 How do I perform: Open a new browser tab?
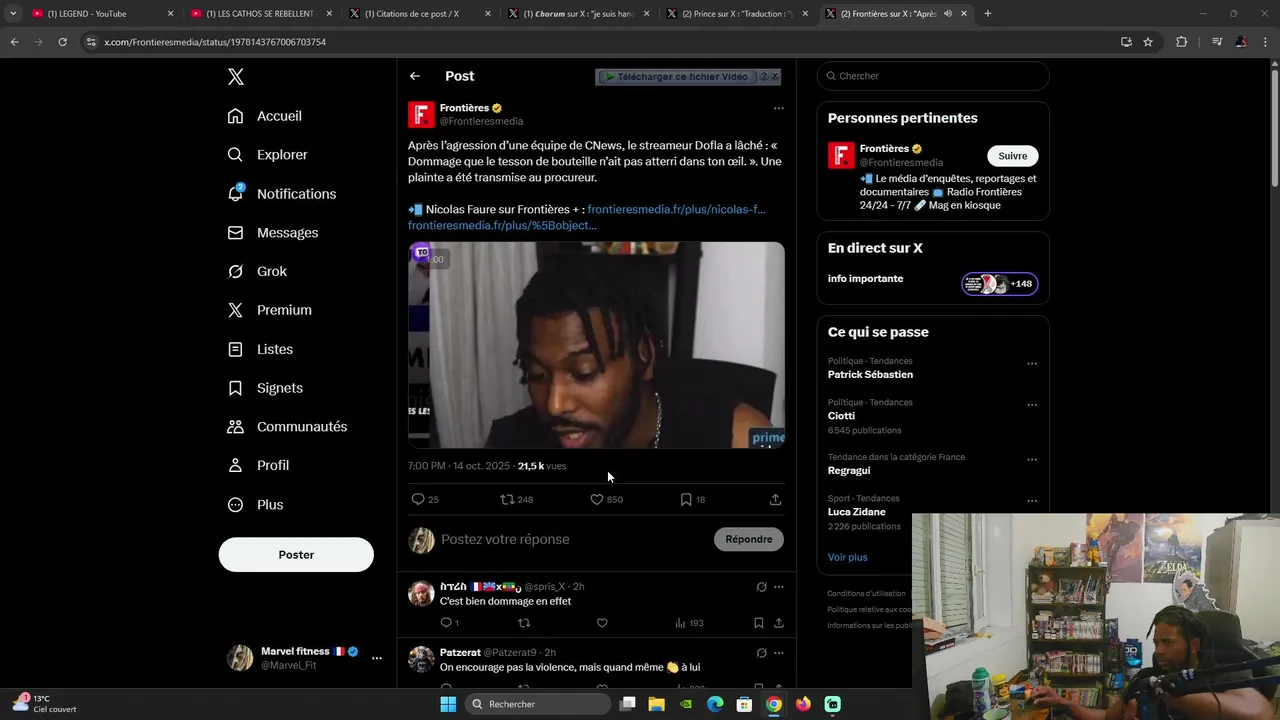click(x=988, y=14)
